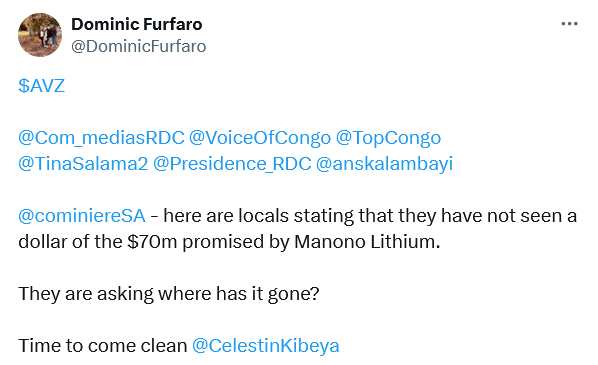
Task: Visit the @Presidence_RDC mention link
Action: [232, 164]
